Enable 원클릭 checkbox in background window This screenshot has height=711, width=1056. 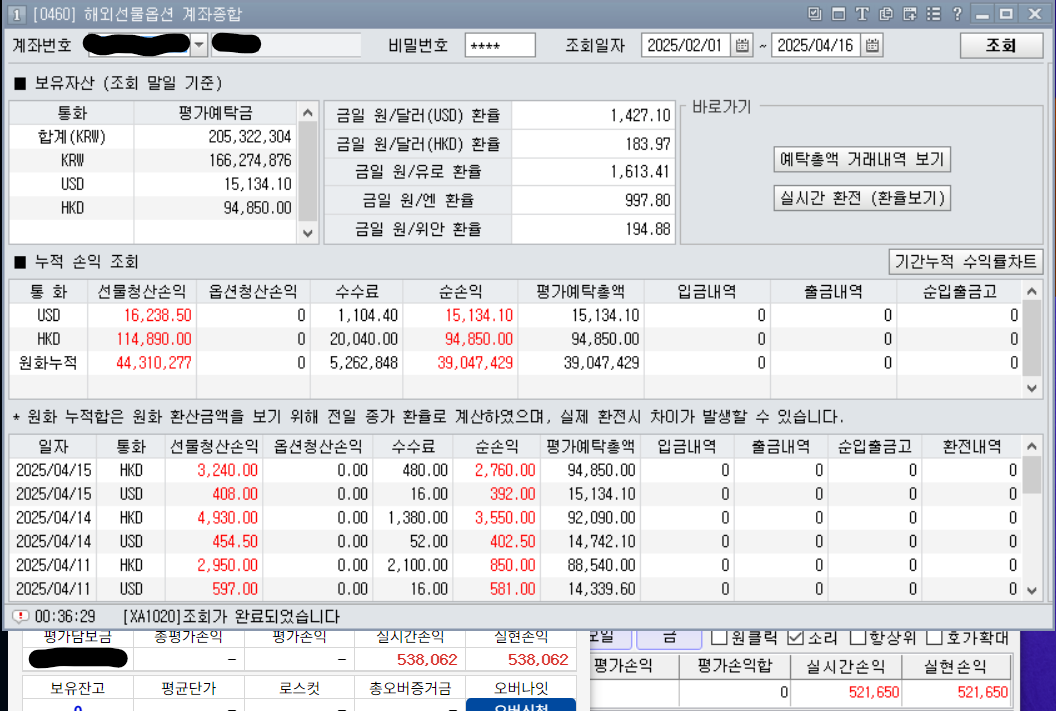719,637
